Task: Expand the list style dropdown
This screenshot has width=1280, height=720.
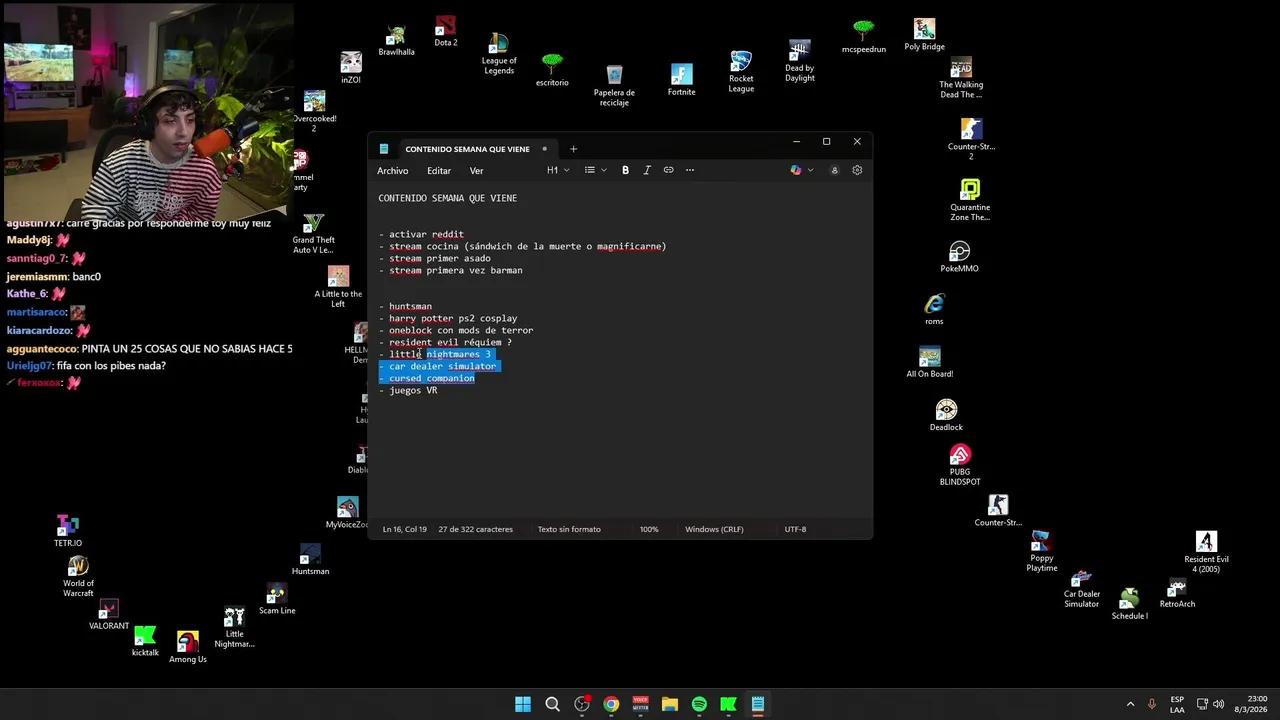Action: click(x=596, y=170)
